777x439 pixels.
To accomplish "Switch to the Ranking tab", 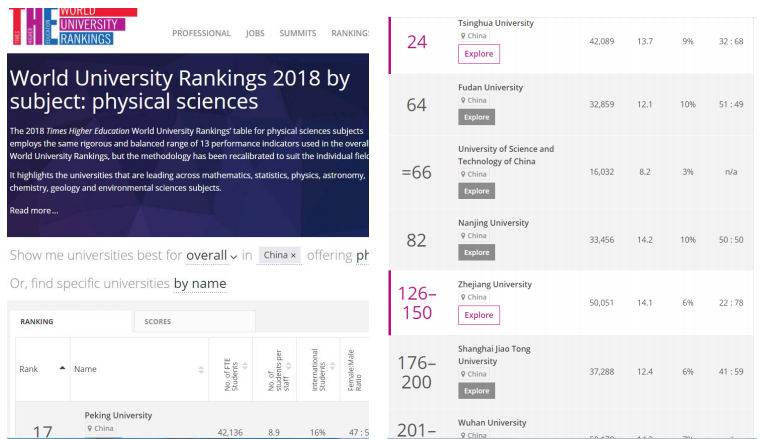I will click(x=71, y=322).
